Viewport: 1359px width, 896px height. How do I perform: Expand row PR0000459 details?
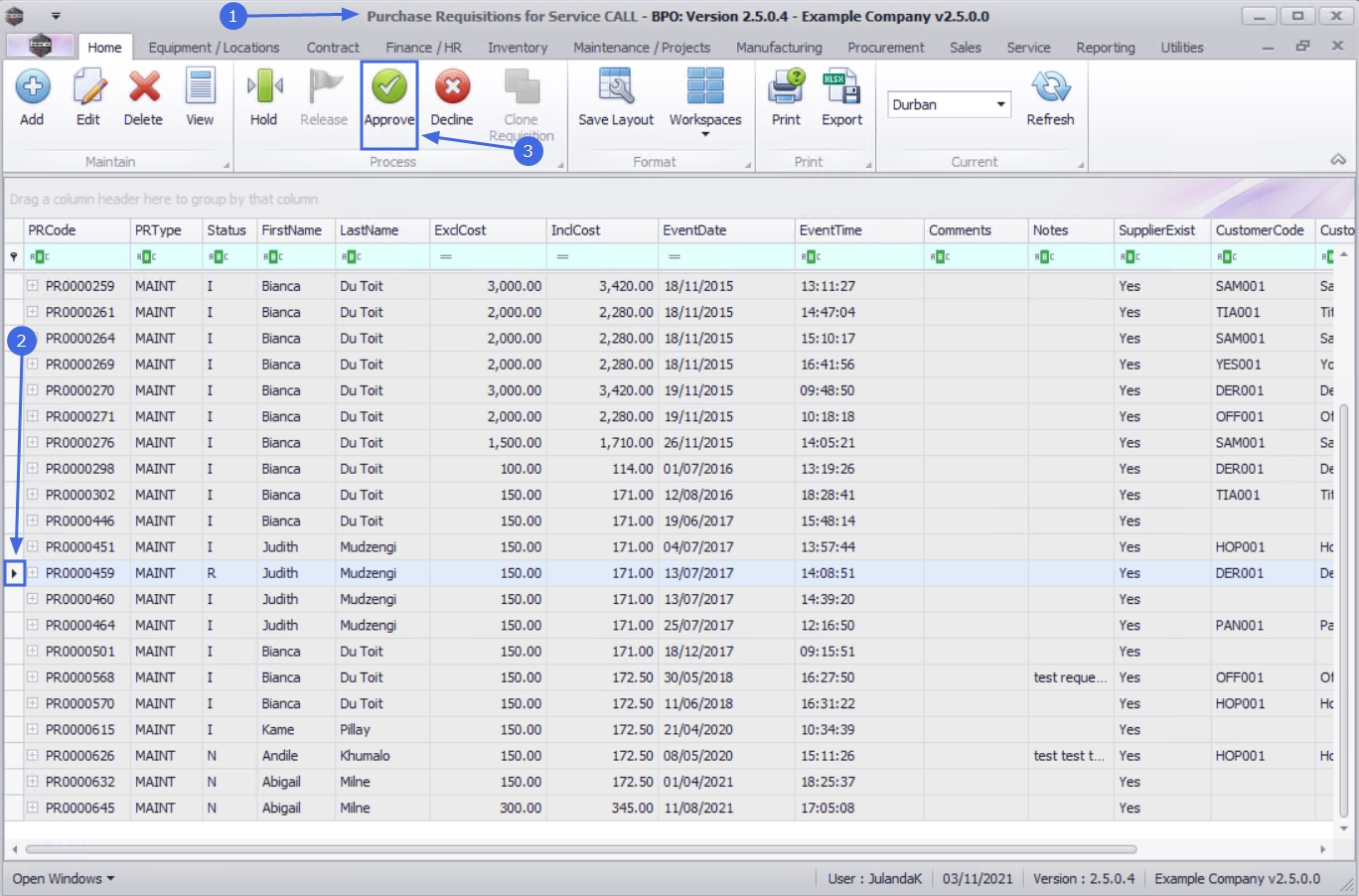click(33, 573)
